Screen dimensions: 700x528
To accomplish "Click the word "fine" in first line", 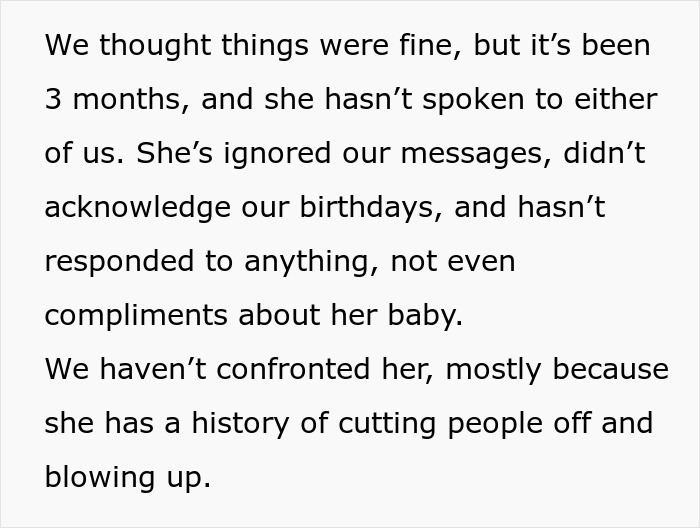I will coord(427,45).
